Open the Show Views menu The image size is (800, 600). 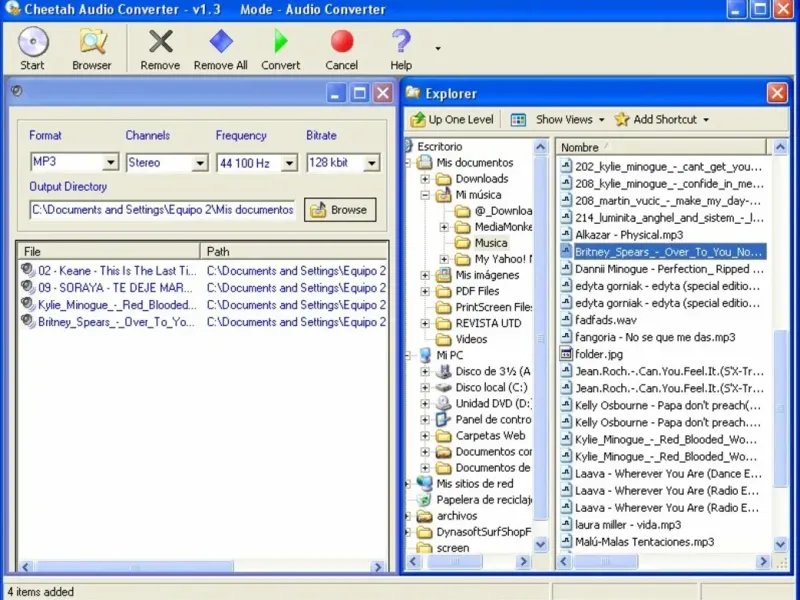(561, 119)
